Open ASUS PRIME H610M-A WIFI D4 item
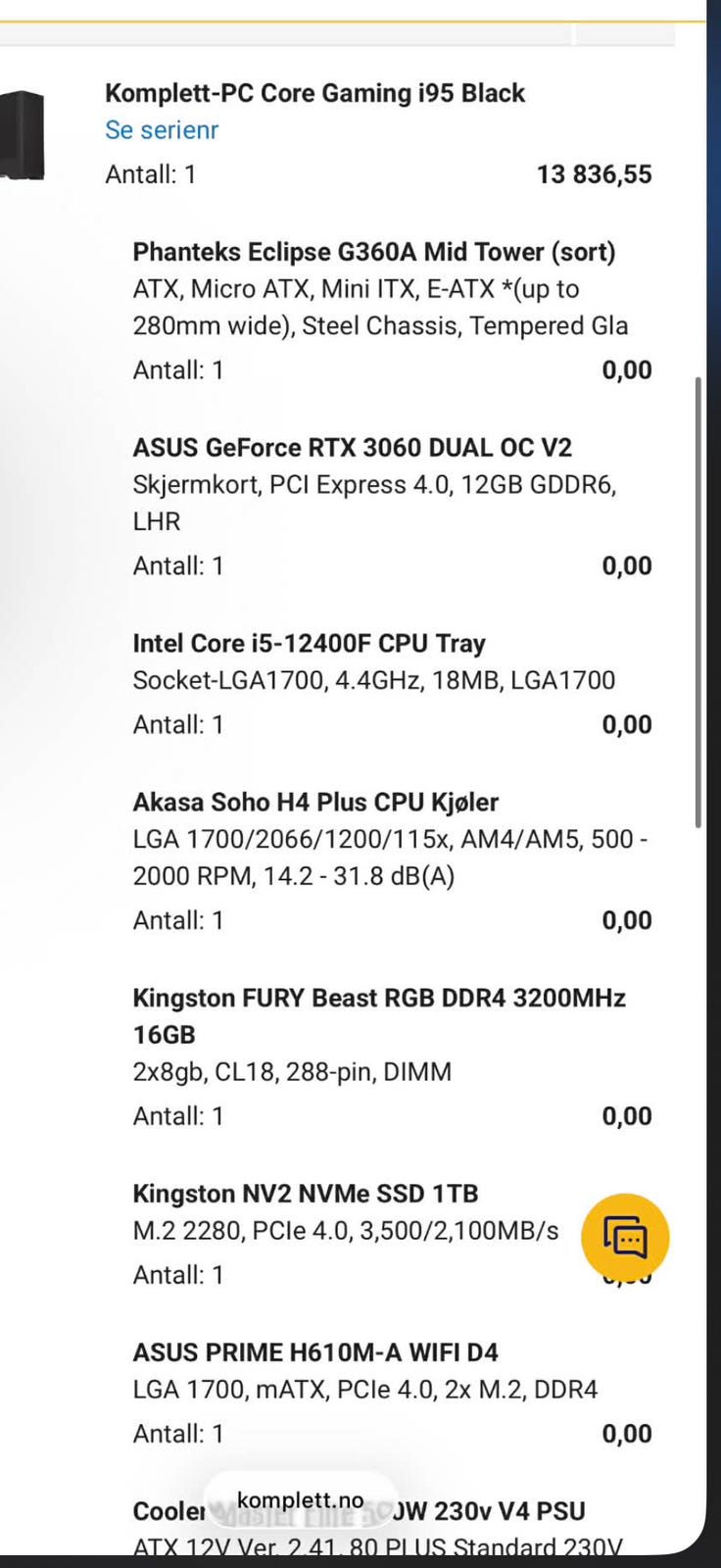Viewport: 721px width, 1568px height. click(x=314, y=1353)
